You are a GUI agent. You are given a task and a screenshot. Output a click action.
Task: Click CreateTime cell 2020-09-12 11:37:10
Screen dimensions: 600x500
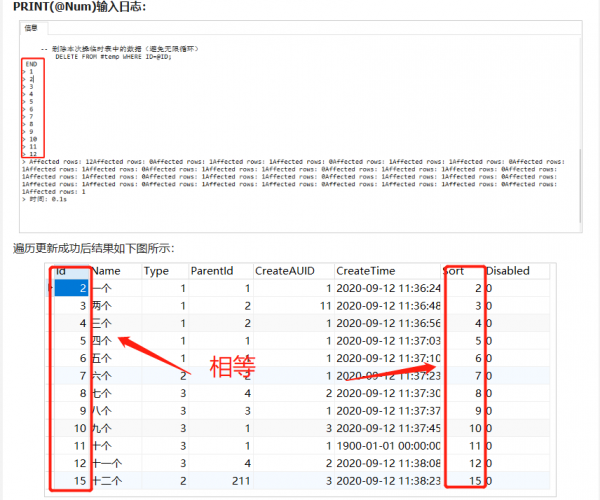pos(388,358)
